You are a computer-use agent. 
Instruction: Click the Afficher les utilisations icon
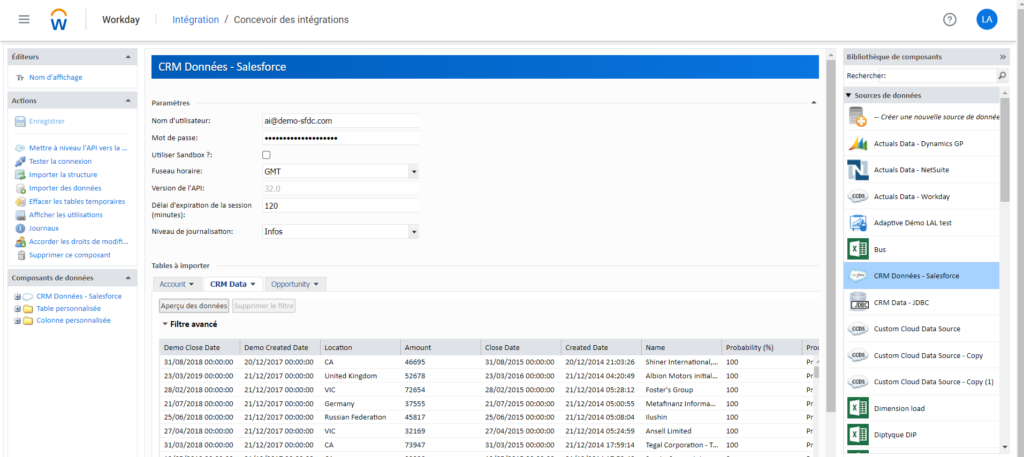pyautogui.click(x=20, y=215)
